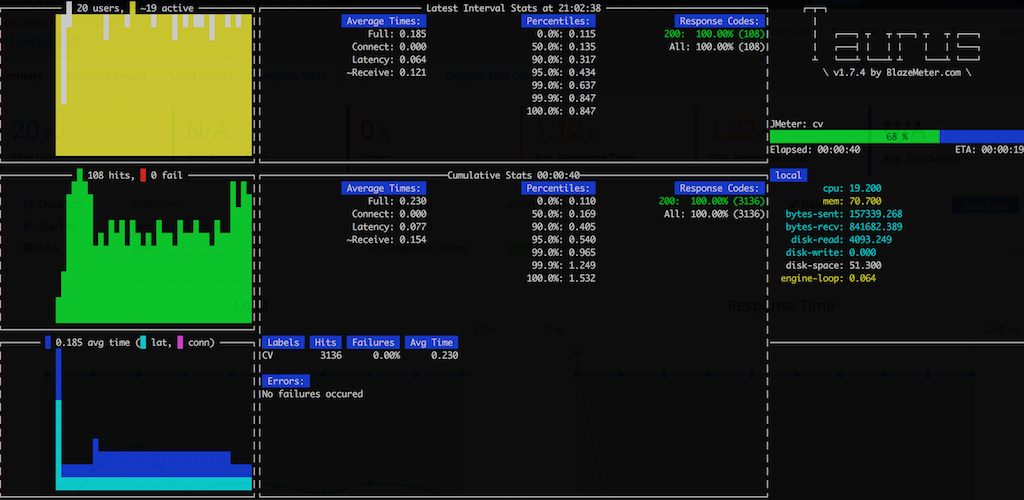Click the '100.0%: 1.532' percentile row
1024x500 pixels.
[561, 278]
